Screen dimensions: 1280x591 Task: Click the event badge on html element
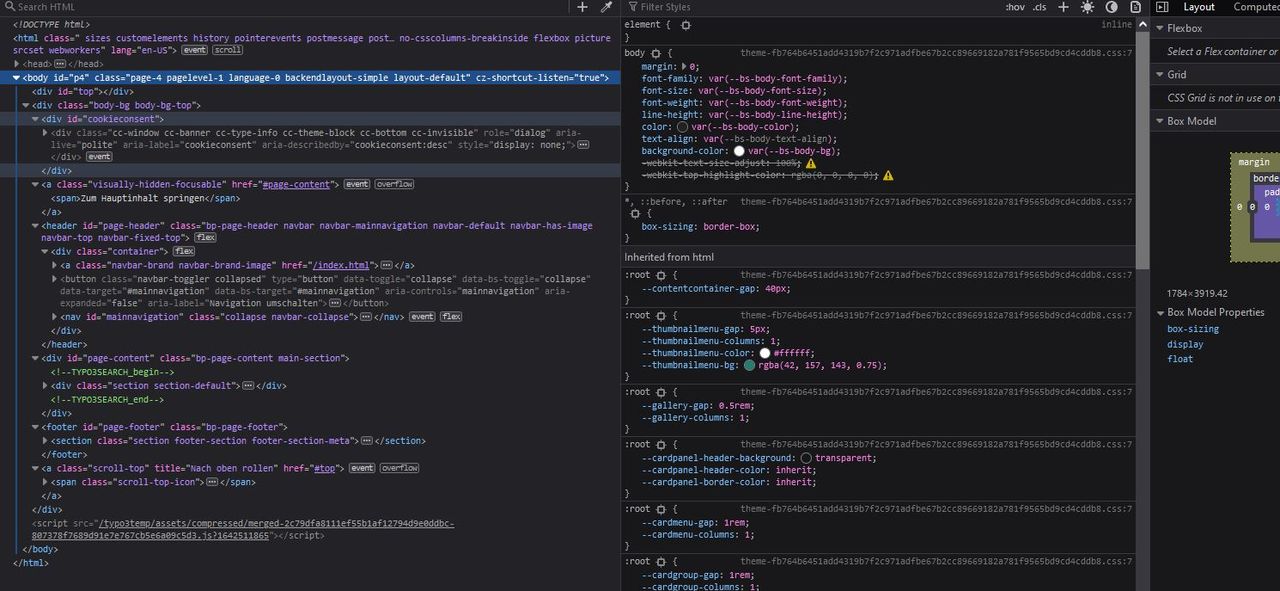click(x=195, y=50)
